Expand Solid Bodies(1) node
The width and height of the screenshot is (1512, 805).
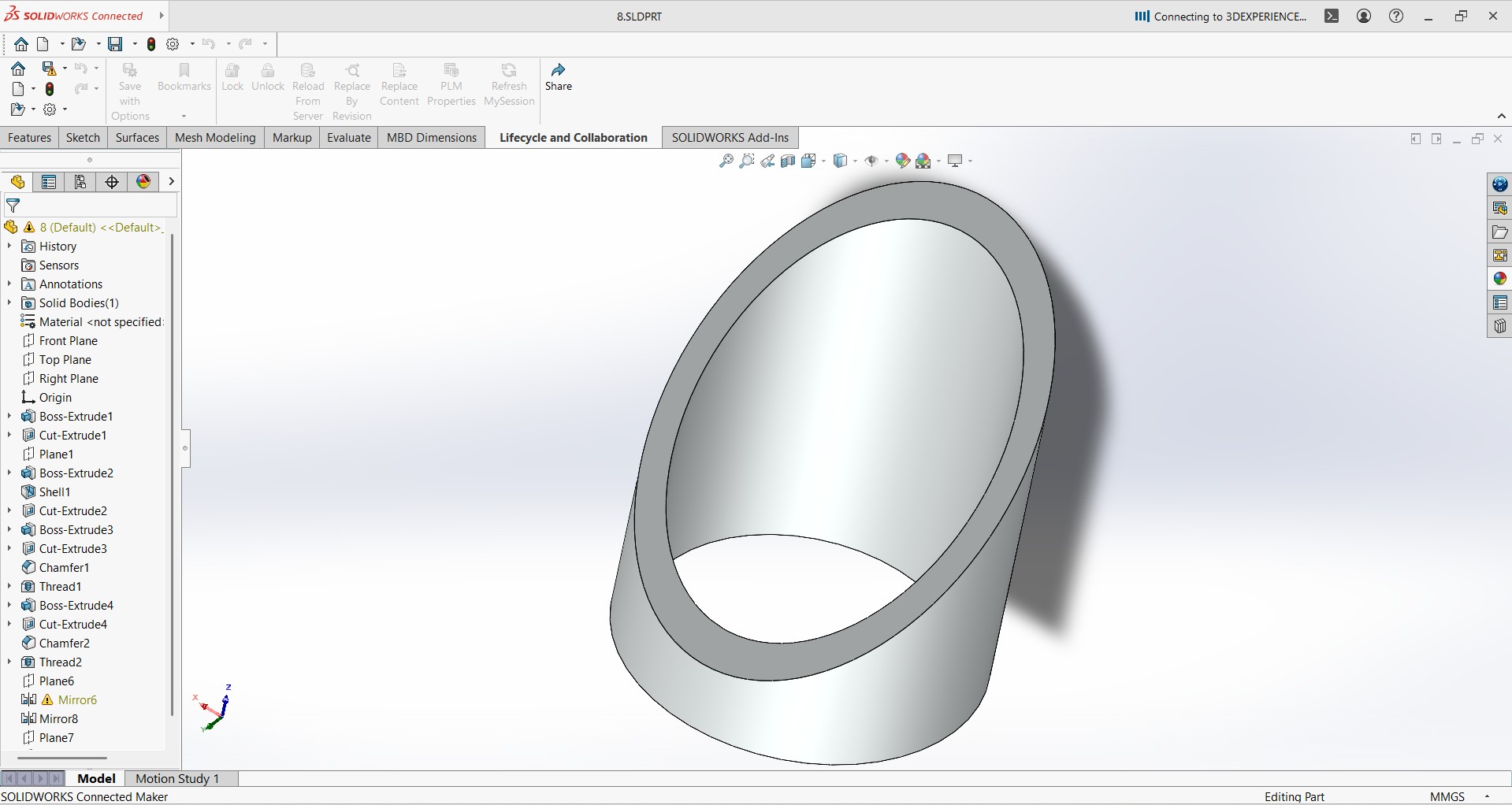tap(9, 302)
